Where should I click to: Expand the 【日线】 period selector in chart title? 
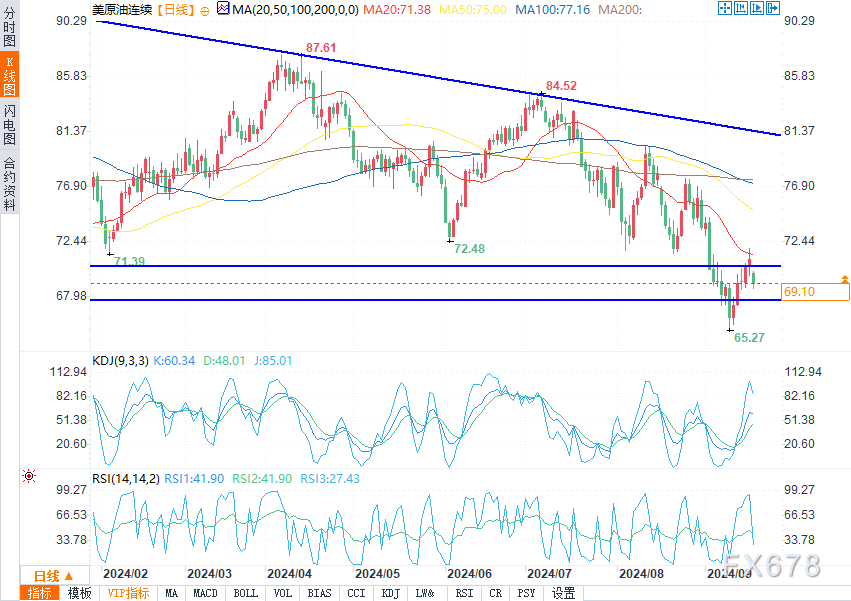coord(177,9)
